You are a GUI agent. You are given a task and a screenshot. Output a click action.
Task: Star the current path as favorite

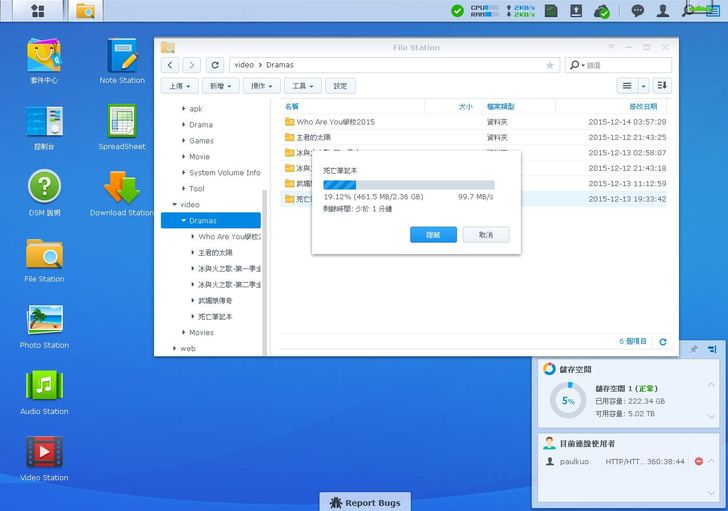click(x=549, y=65)
